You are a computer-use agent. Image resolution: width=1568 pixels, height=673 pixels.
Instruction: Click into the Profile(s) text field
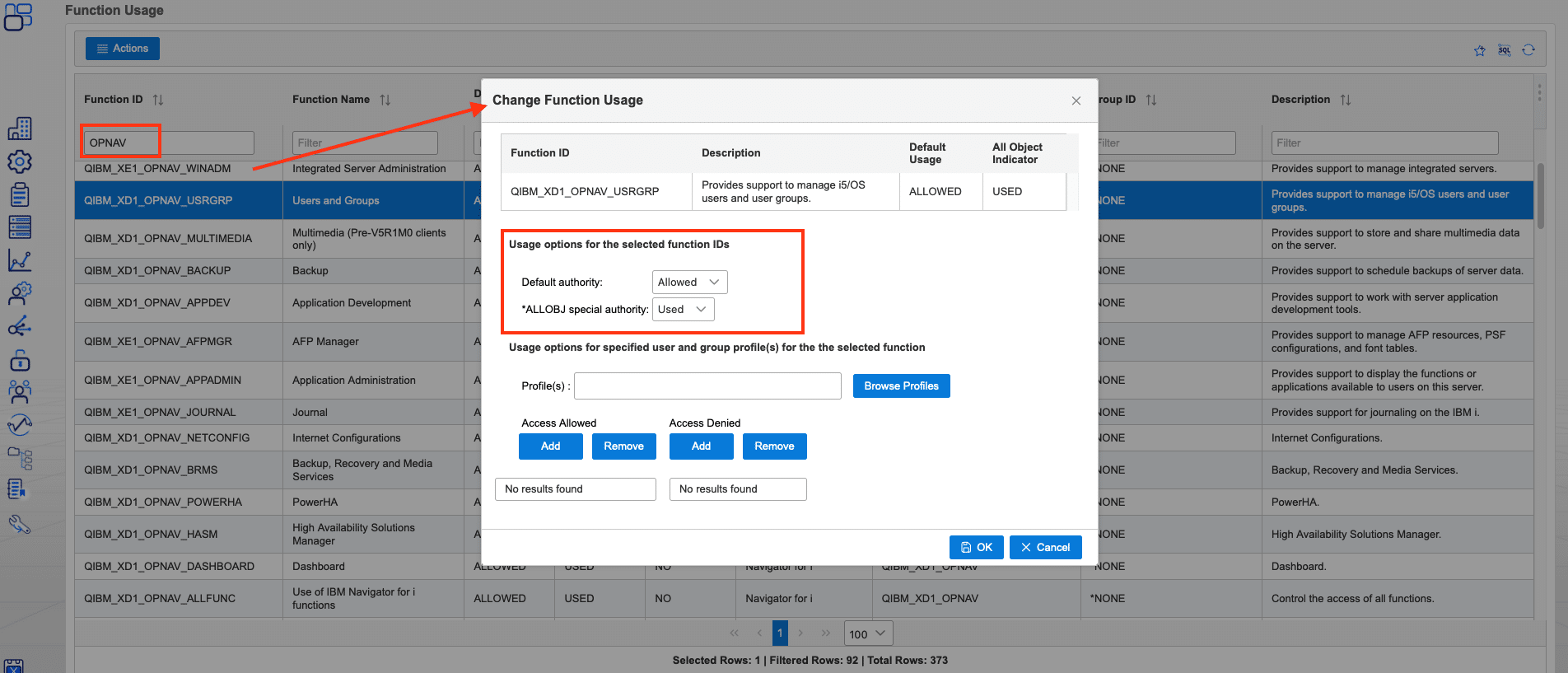[707, 386]
